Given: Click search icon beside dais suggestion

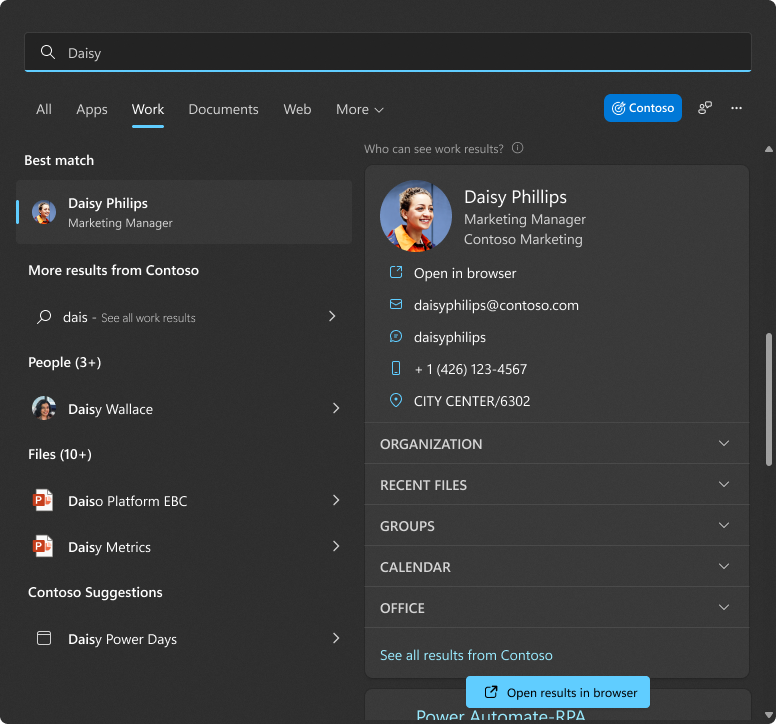Looking at the screenshot, I should (44, 317).
